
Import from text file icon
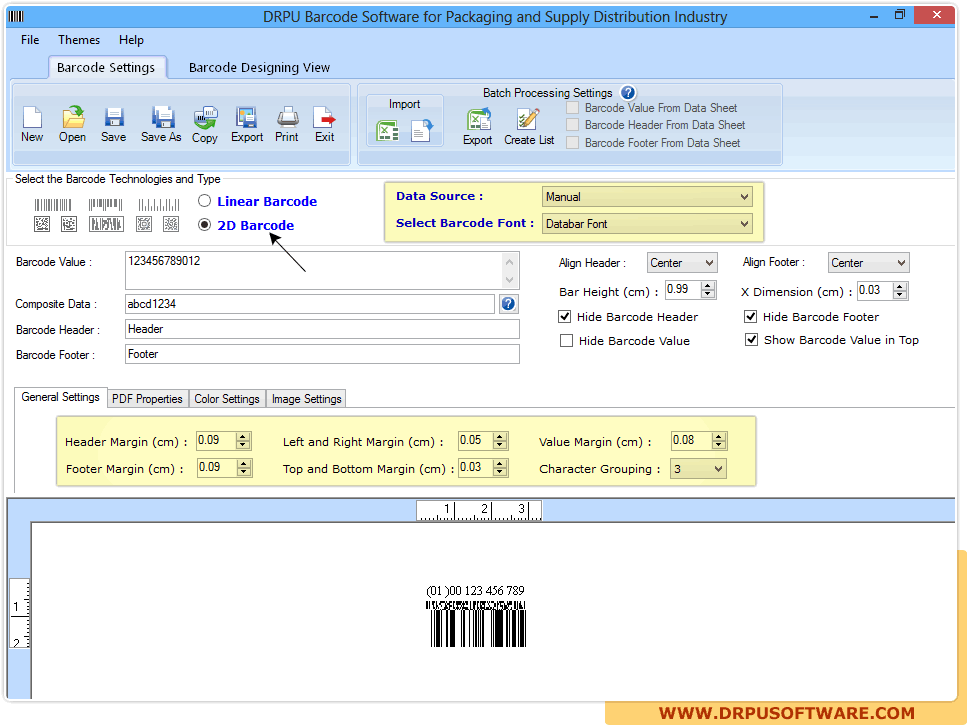pyautogui.click(x=422, y=131)
